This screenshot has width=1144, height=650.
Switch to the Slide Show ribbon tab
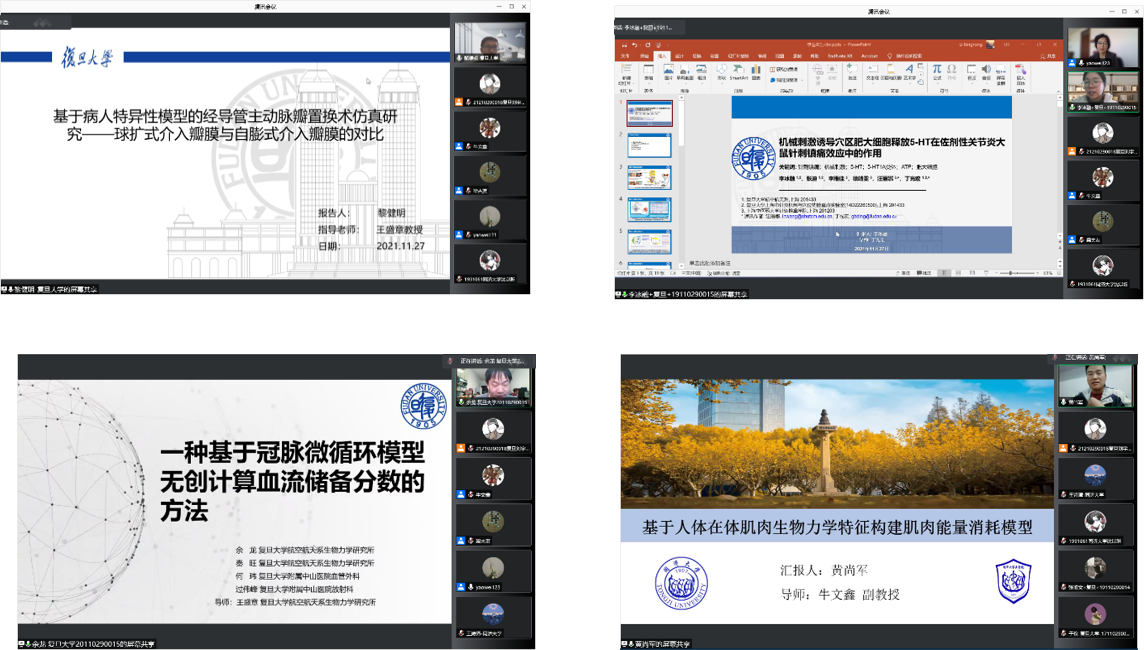738,55
